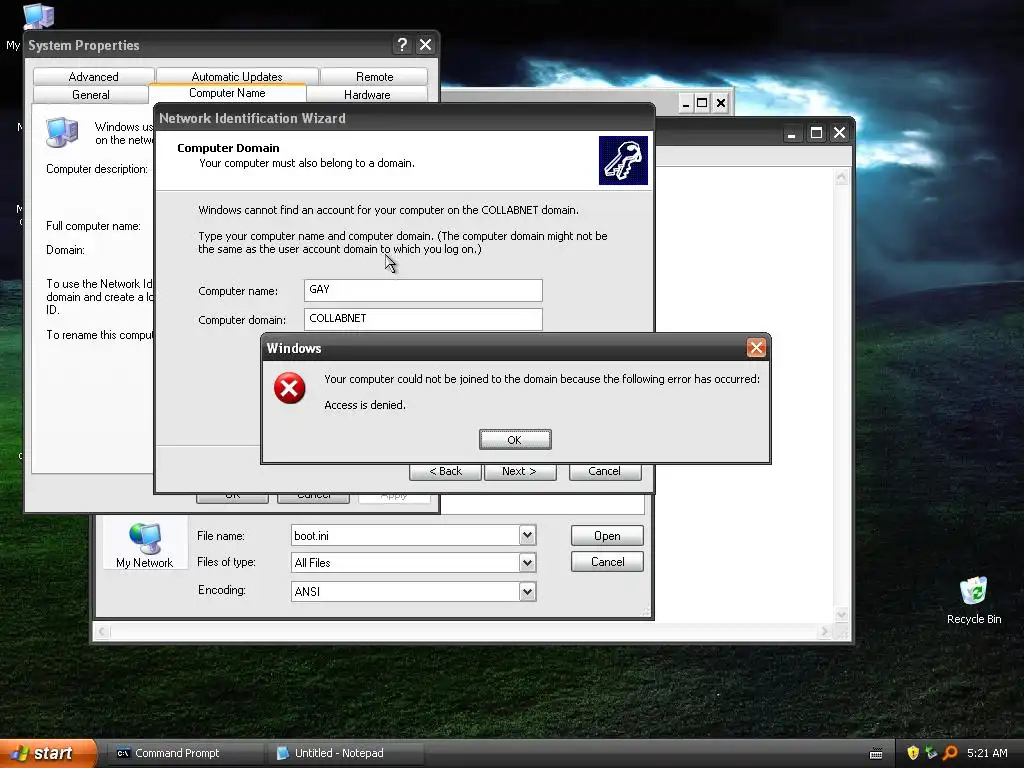The height and width of the screenshot is (768, 1024).
Task: Expand the File name dropdown in Open dialog
Action: point(528,536)
